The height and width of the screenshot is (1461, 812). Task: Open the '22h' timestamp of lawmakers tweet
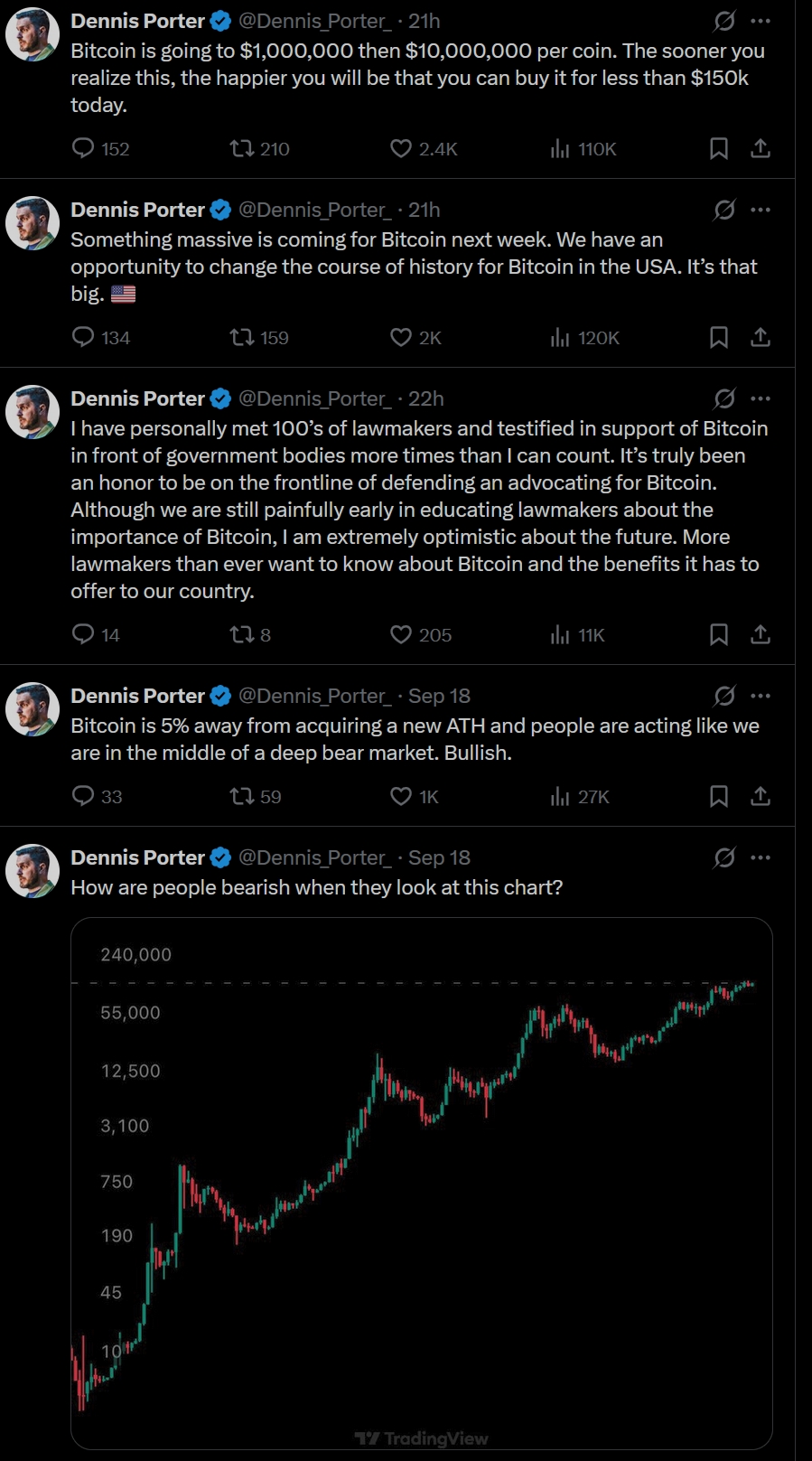click(x=426, y=398)
